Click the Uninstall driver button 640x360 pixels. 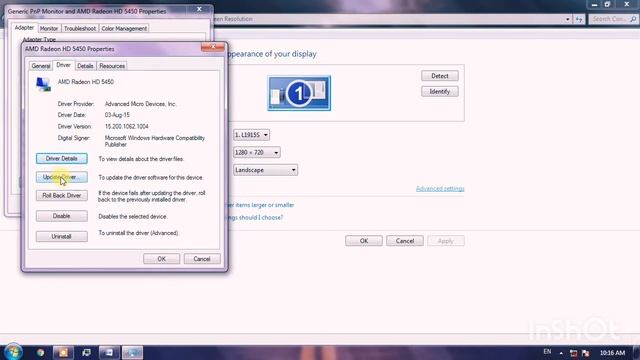(x=62, y=236)
